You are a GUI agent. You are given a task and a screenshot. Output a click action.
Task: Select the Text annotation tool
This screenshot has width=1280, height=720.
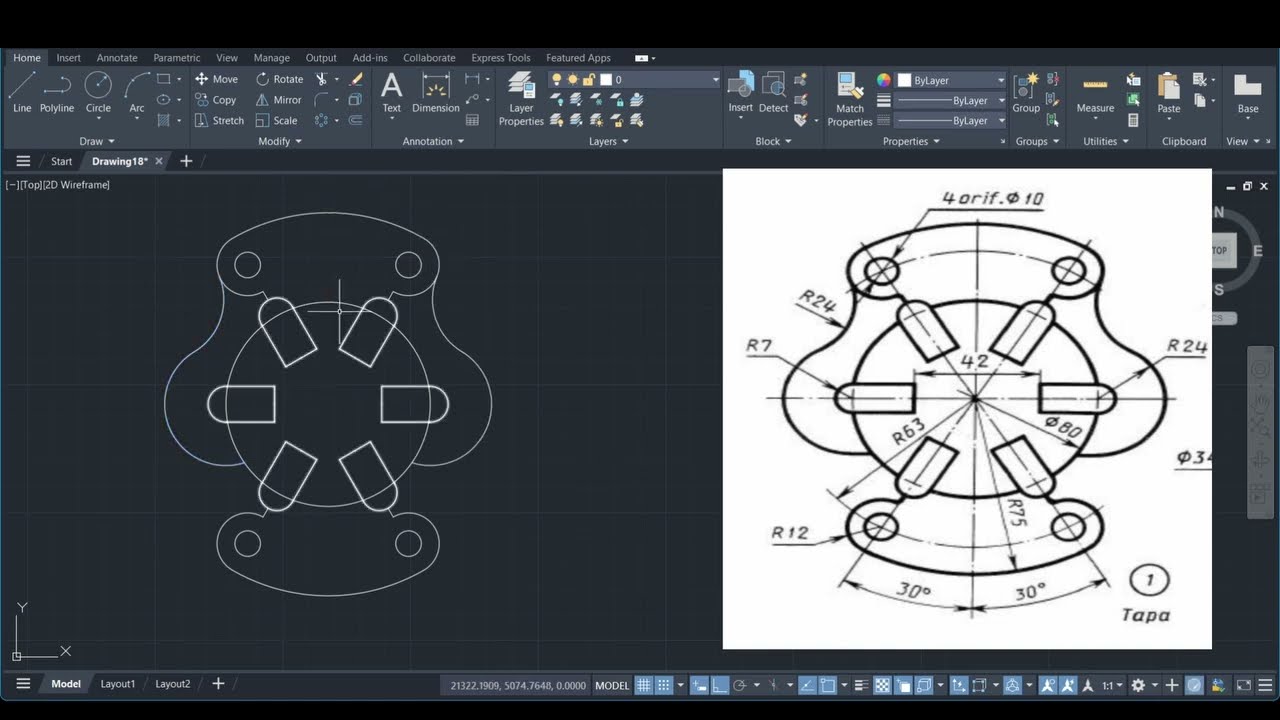pyautogui.click(x=392, y=92)
